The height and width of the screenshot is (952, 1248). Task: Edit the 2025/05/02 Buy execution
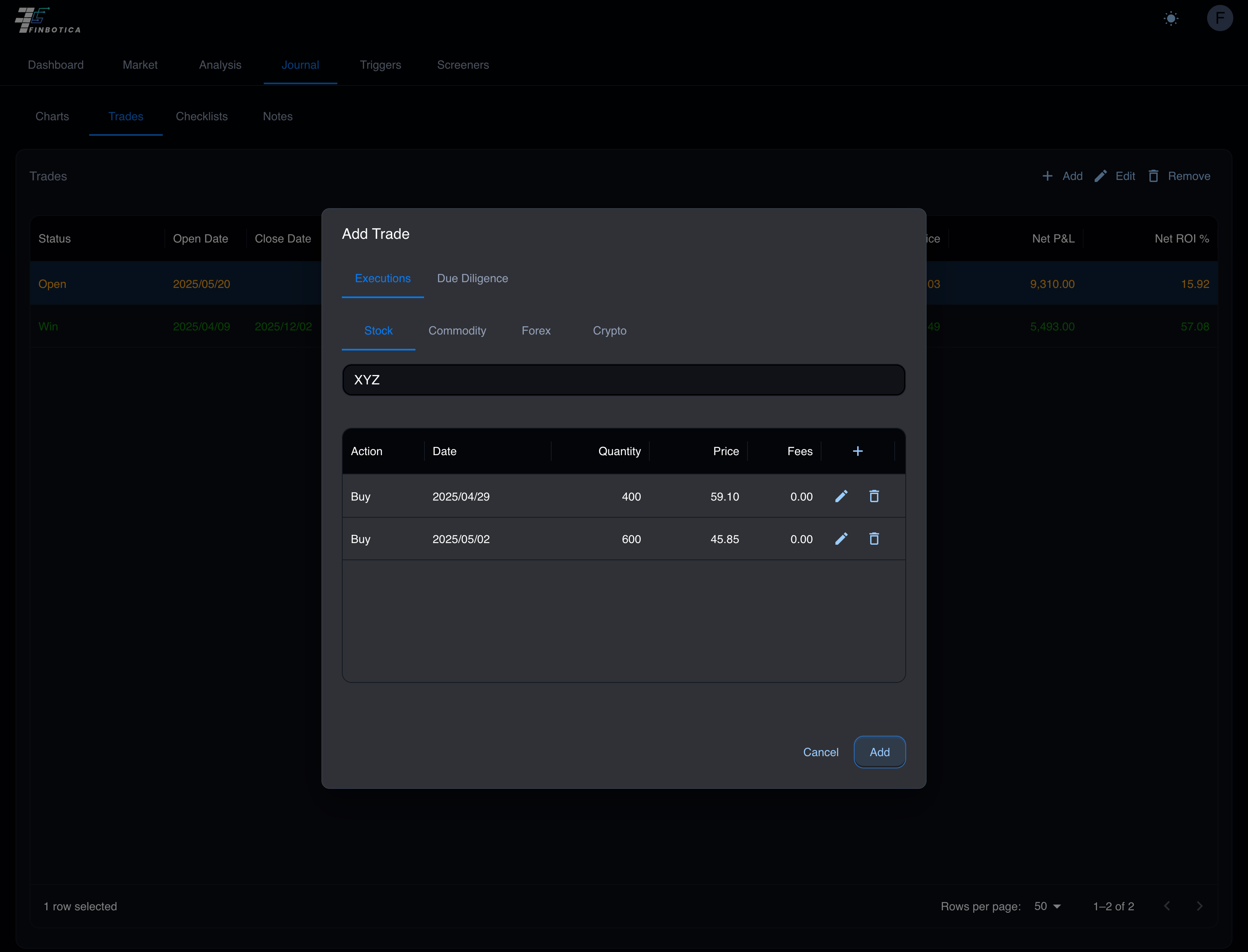pyautogui.click(x=841, y=539)
